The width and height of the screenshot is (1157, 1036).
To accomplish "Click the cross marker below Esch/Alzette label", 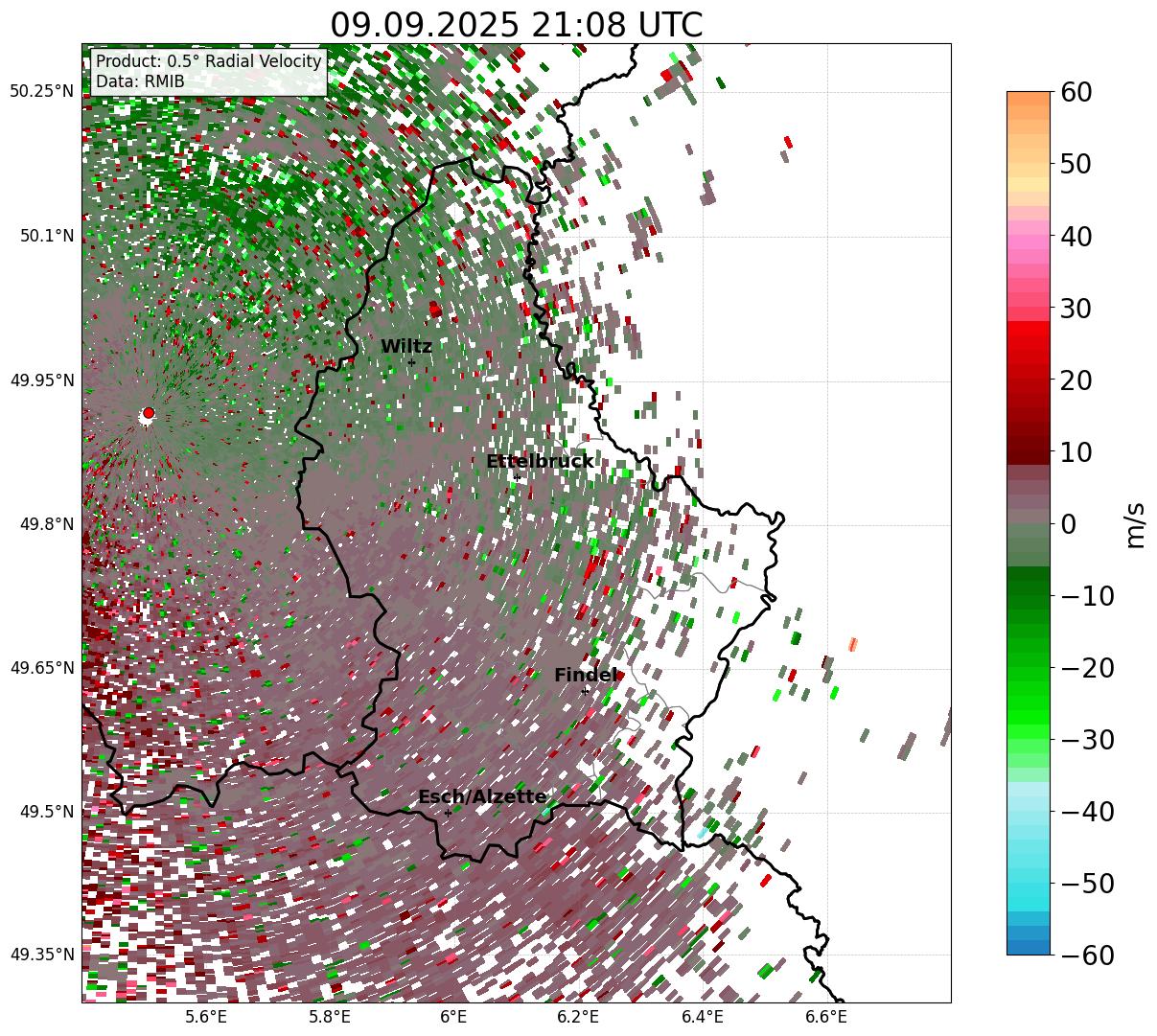I will pyautogui.click(x=448, y=813).
